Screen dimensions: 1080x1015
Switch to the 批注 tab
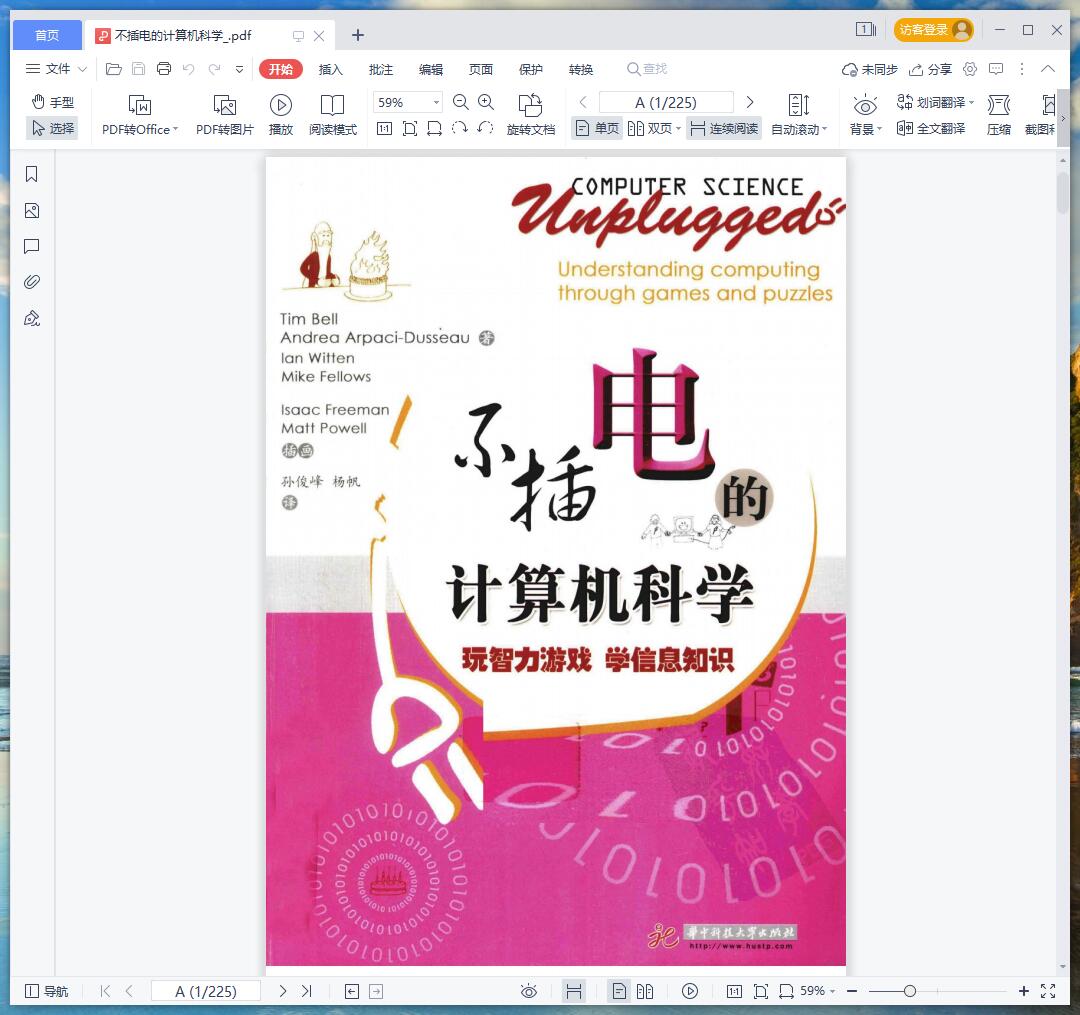381,70
